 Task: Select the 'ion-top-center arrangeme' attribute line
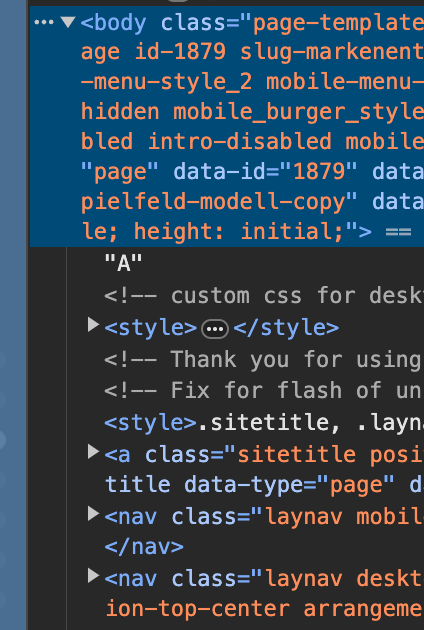point(264,609)
